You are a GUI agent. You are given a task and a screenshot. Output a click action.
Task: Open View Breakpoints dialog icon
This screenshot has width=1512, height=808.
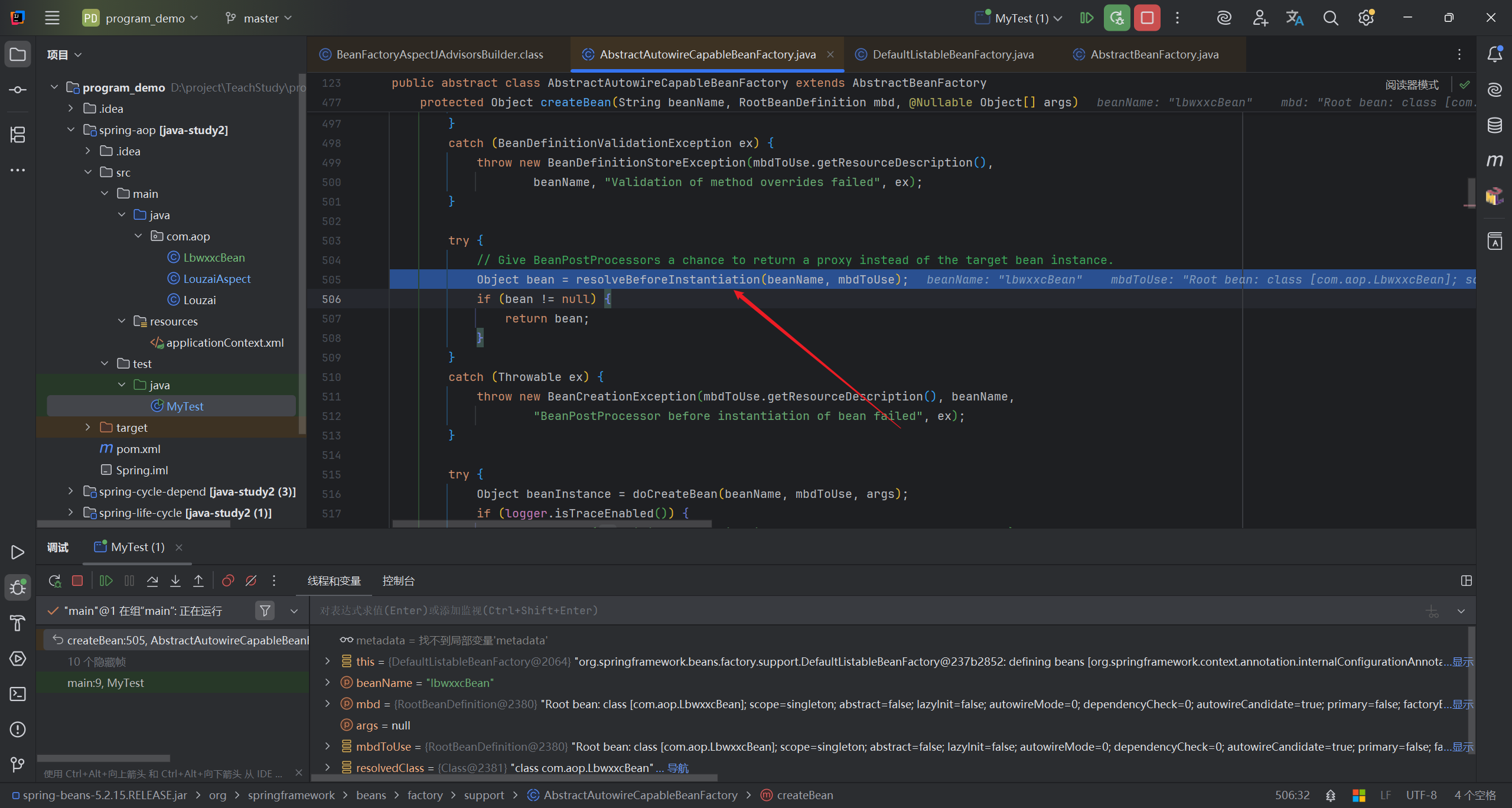tap(228, 581)
